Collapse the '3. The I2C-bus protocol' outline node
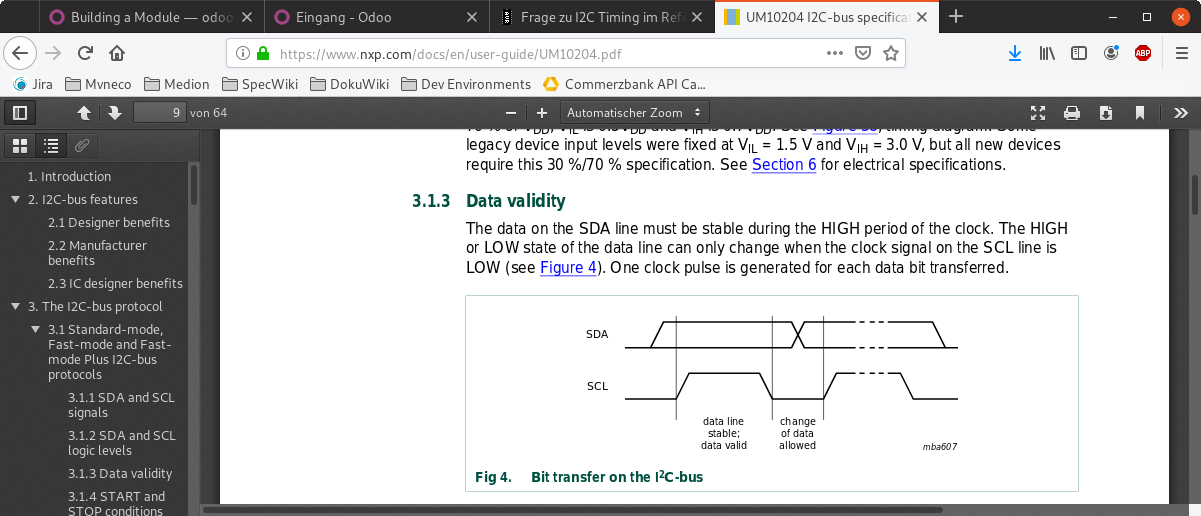Viewport: 1201px width, 516px height. pyautogui.click(x=15, y=306)
